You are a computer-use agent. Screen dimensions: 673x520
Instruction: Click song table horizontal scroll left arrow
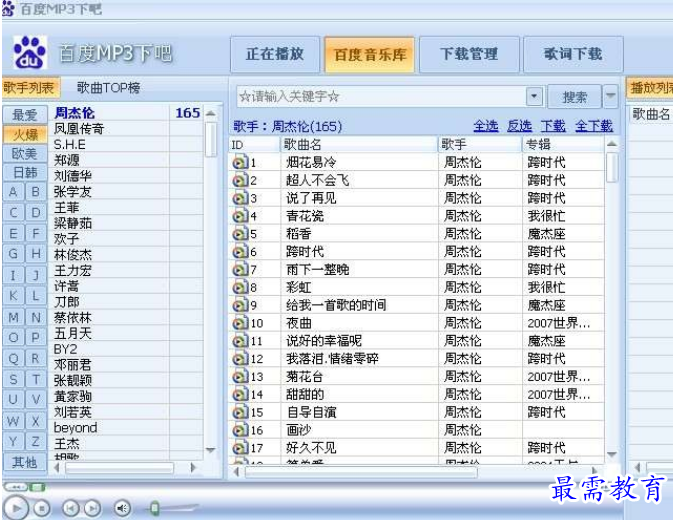pos(236,472)
